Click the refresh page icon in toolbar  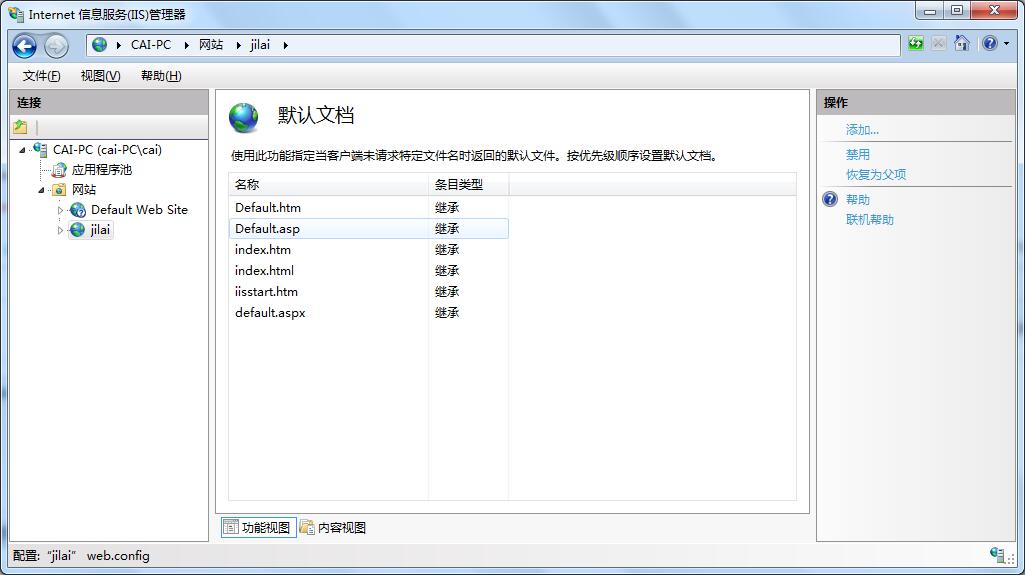[x=916, y=44]
